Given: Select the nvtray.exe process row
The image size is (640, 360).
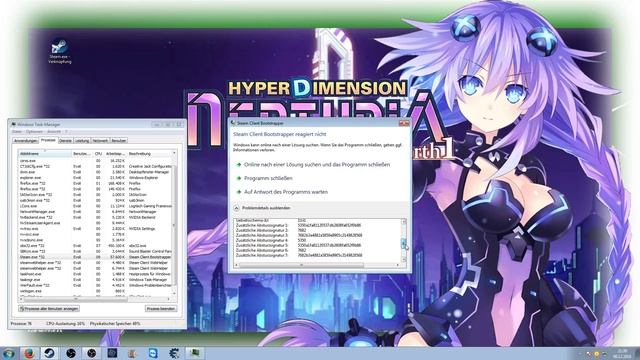Looking at the screenshot, I should (x=95, y=229).
